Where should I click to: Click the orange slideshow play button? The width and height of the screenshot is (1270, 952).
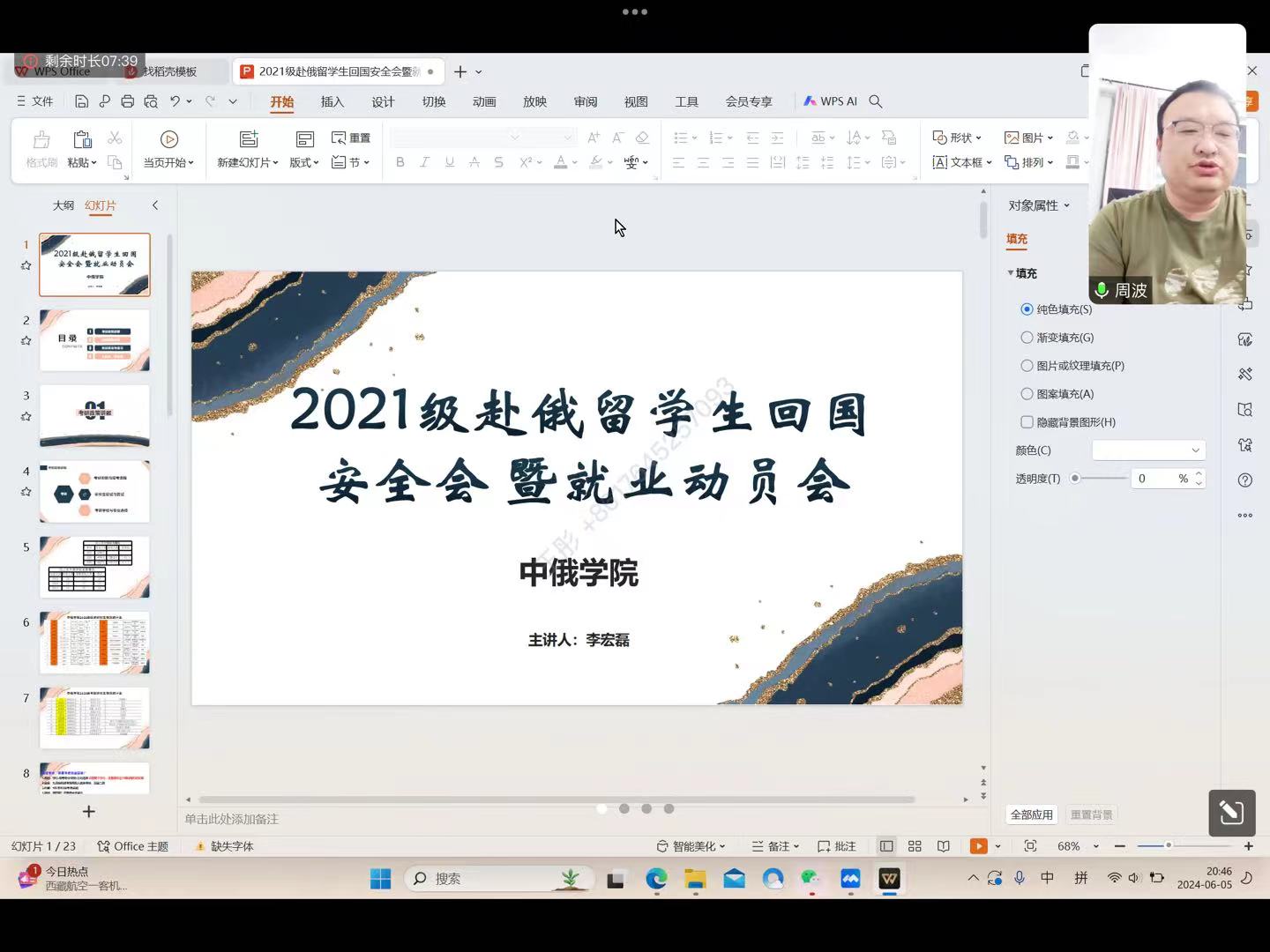tap(978, 846)
